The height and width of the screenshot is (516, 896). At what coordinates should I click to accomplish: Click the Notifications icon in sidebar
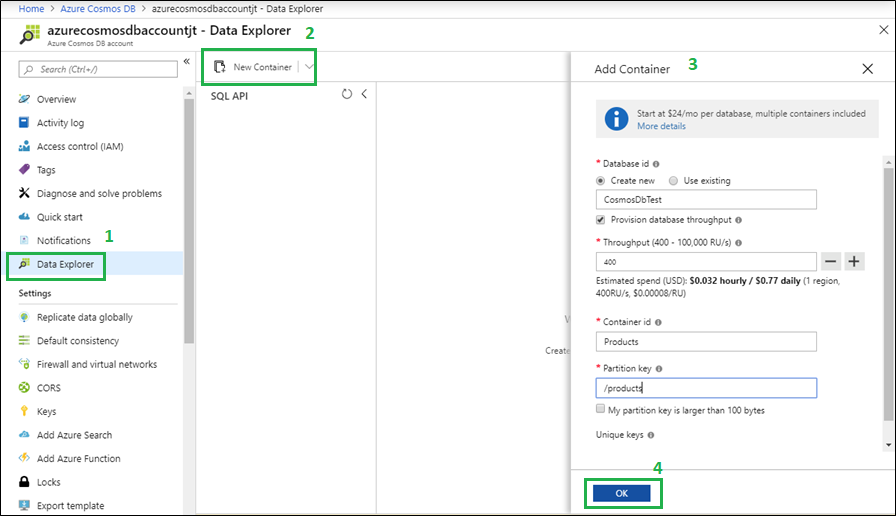[24, 240]
